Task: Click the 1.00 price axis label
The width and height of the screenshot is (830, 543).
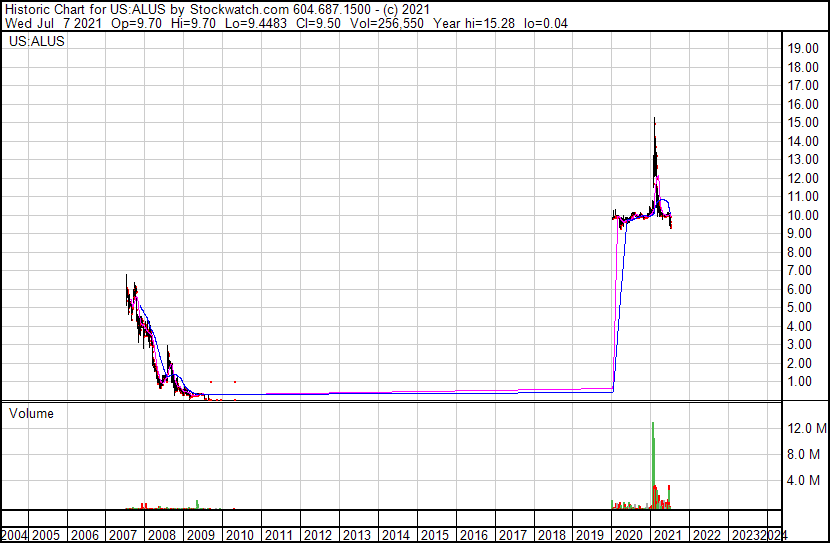Action: pyautogui.click(x=806, y=382)
